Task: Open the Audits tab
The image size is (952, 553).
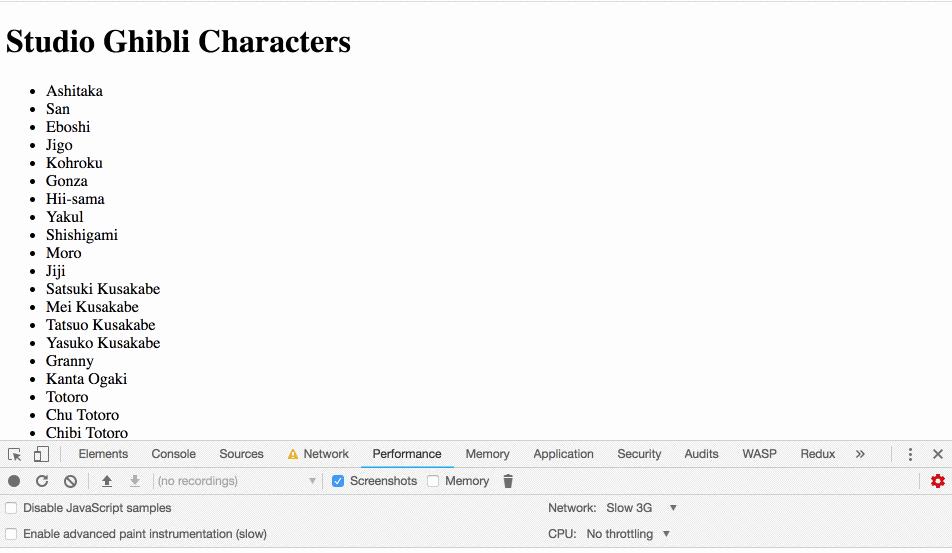Action: [x=701, y=454]
